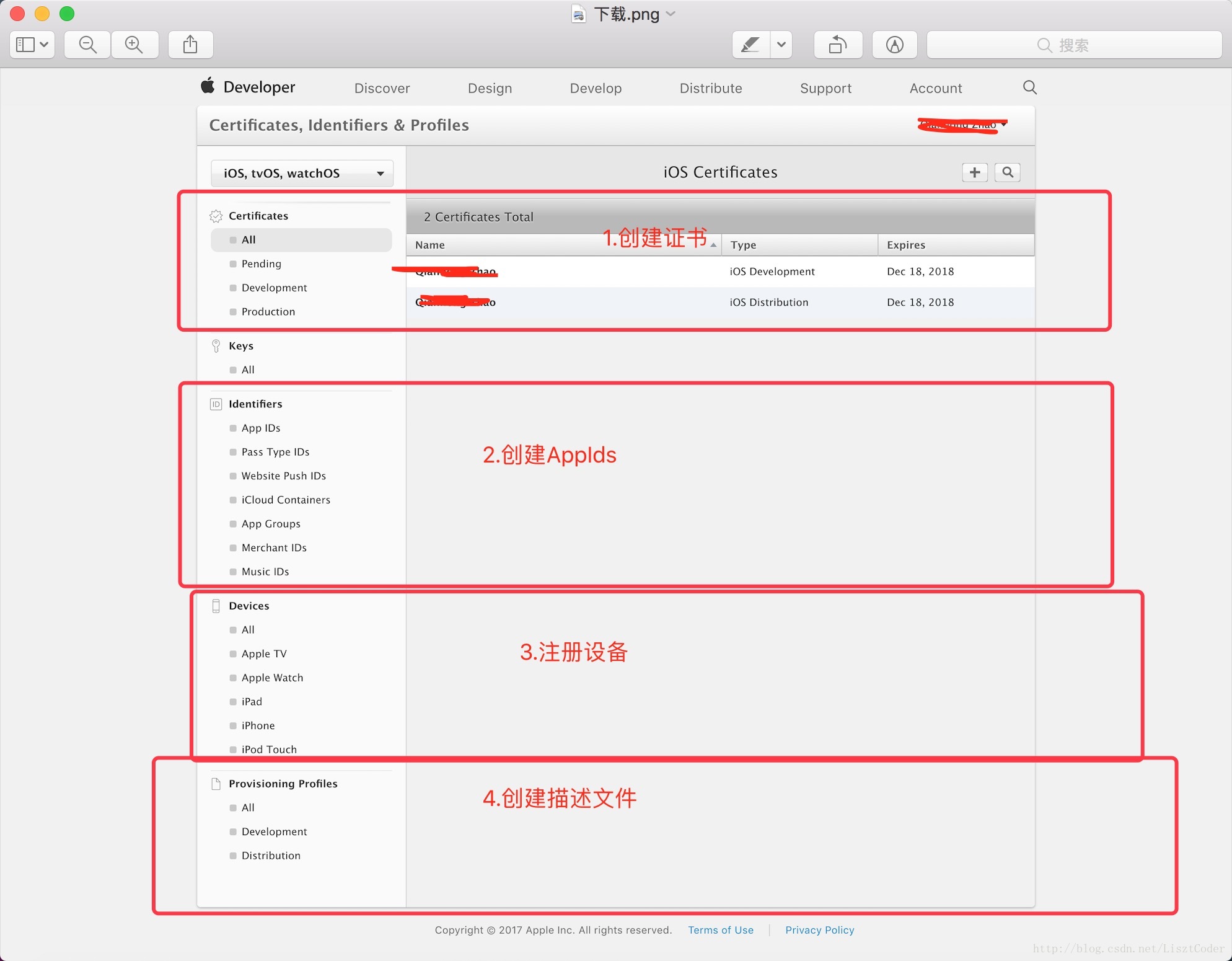Click the zoom out magnifier icon
The image size is (1232, 961).
tap(87, 45)
